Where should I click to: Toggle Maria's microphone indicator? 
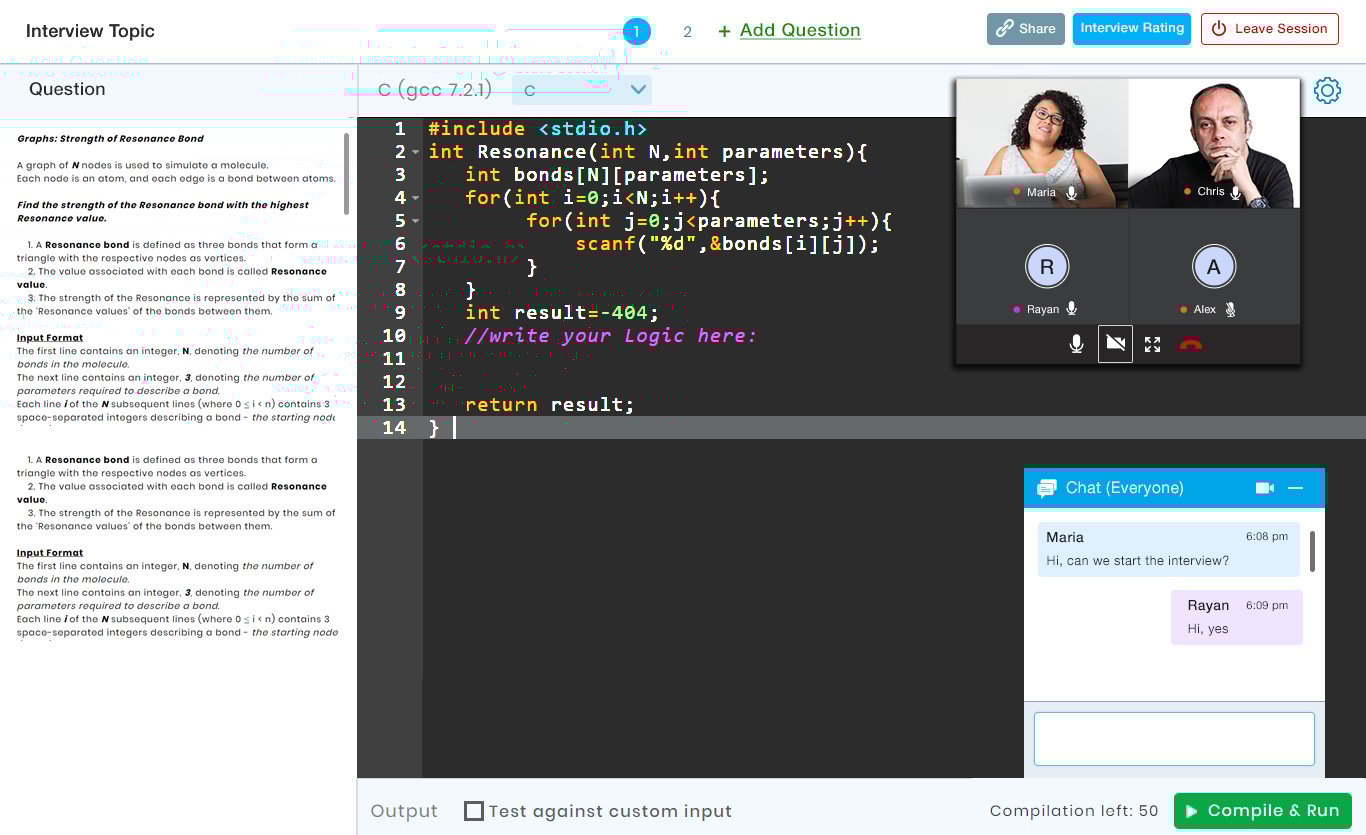click(1071, 192)
